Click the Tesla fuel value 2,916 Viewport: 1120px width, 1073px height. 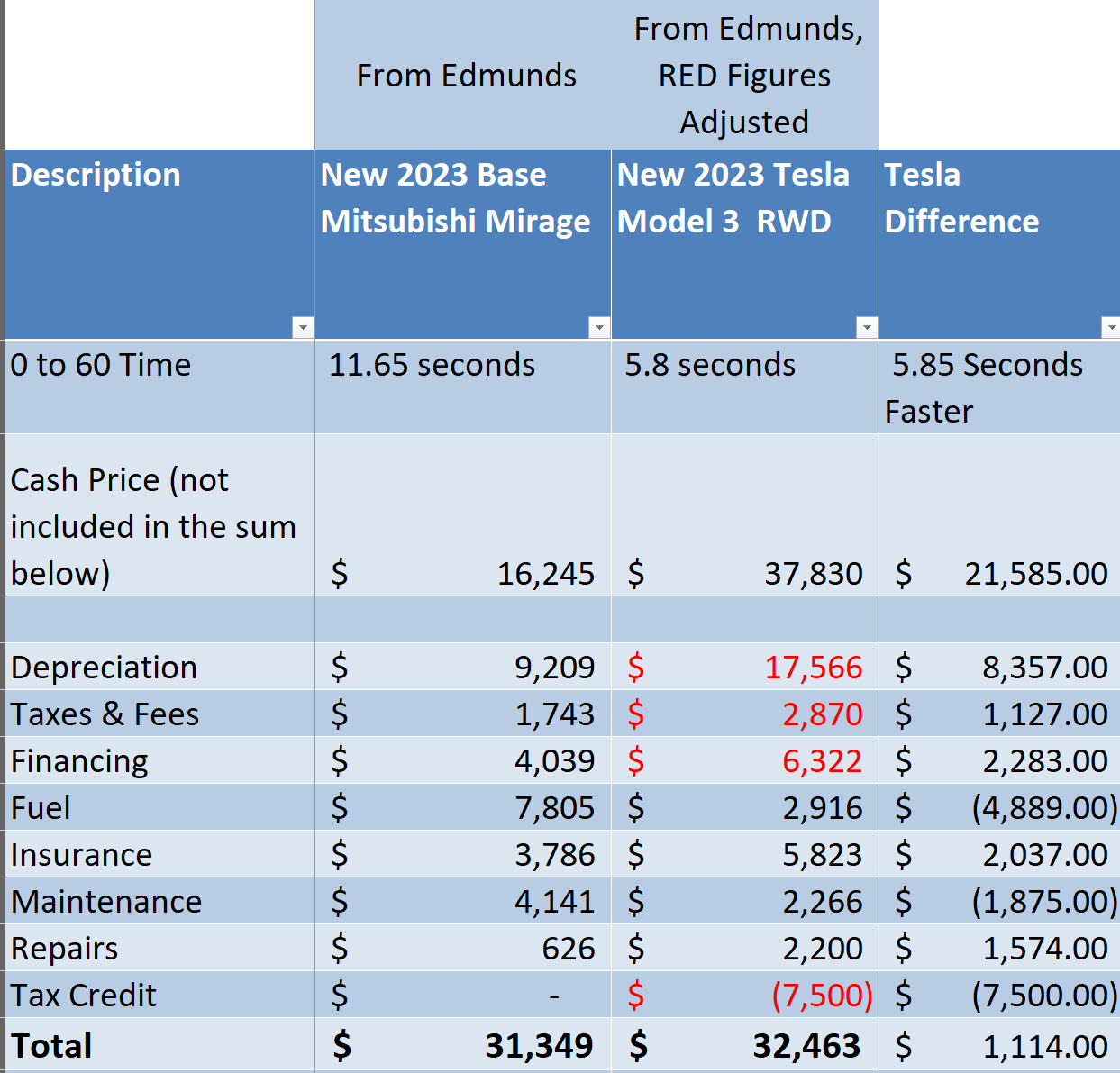822,808
